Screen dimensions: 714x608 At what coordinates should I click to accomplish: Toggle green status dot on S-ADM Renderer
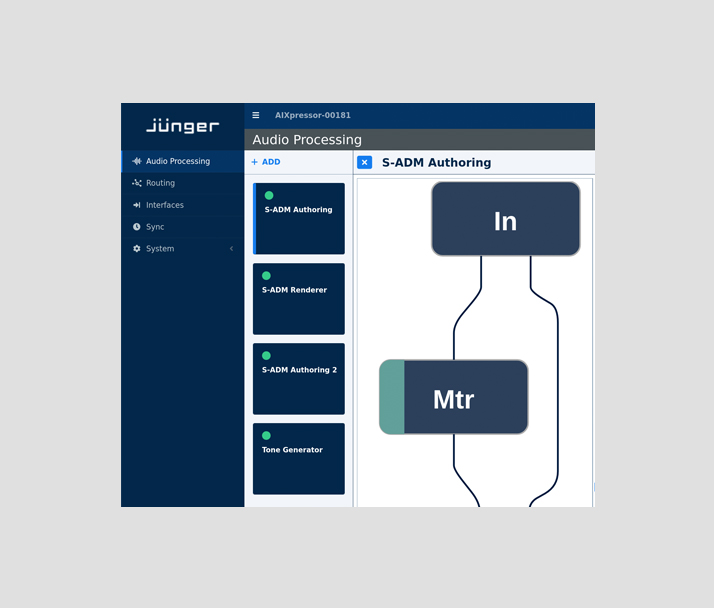coord(266,276)
